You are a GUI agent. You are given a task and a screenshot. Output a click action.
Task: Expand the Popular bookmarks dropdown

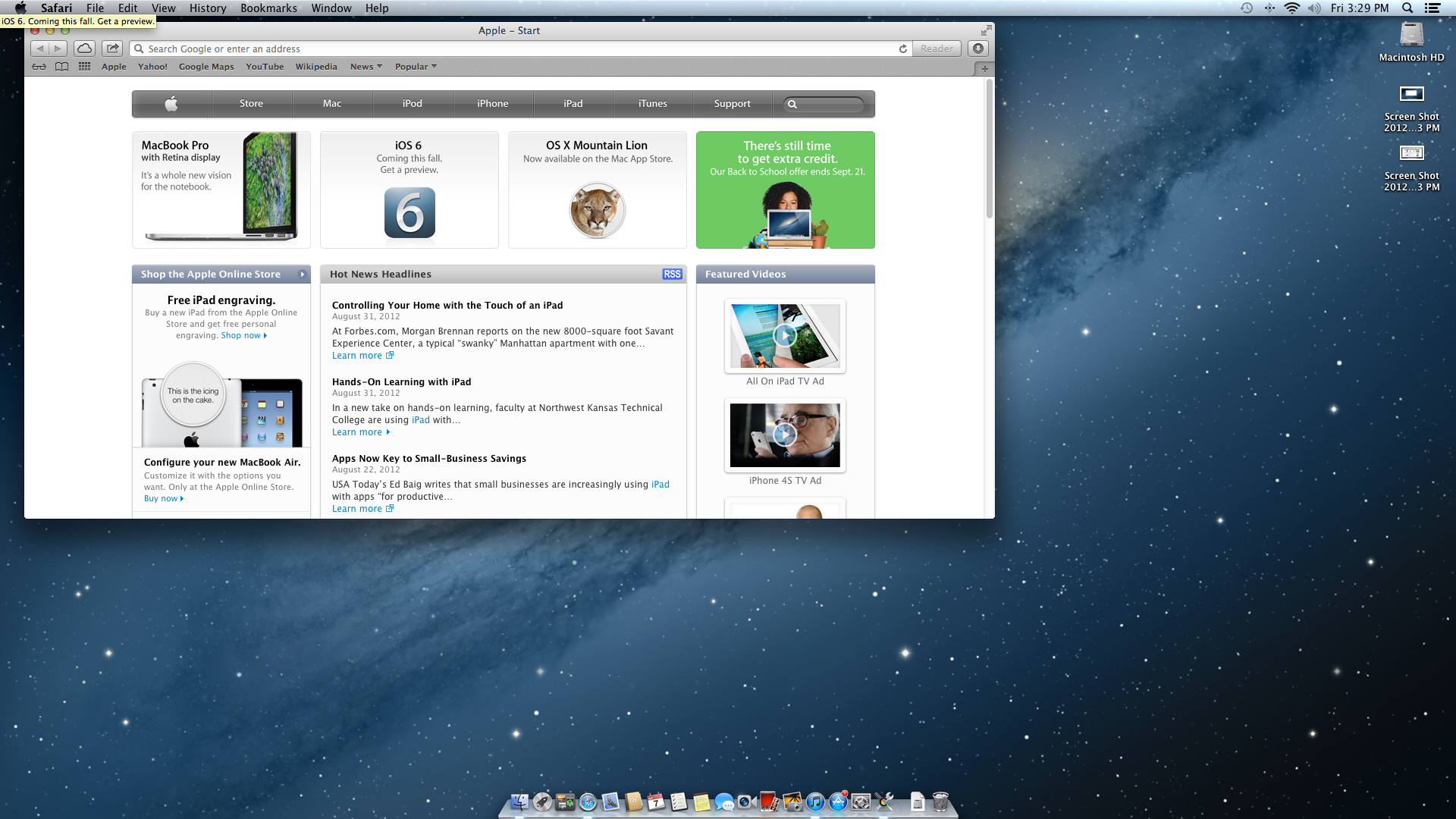click(416, 67)
